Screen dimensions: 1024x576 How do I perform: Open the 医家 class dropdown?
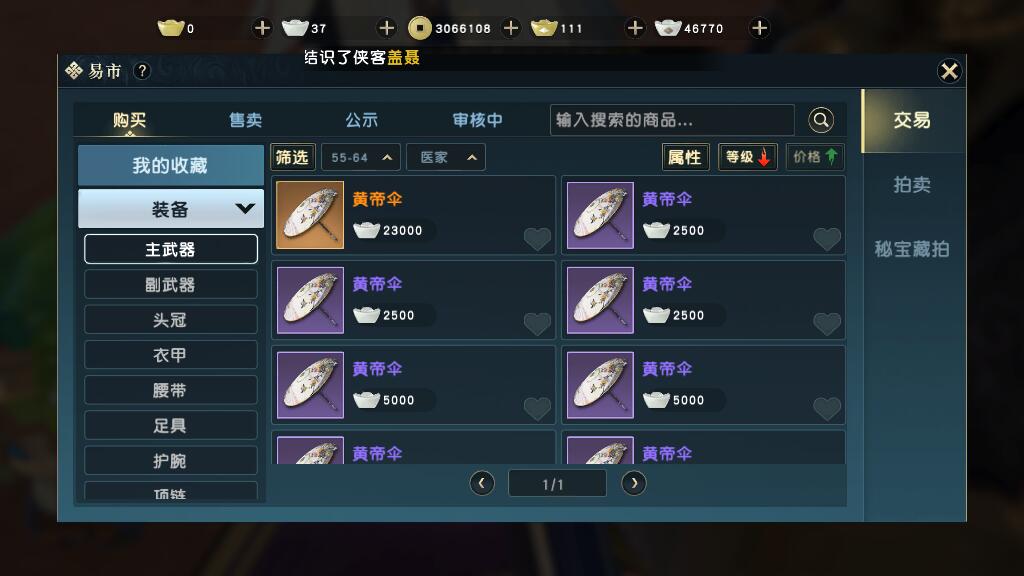click(446, 157)
